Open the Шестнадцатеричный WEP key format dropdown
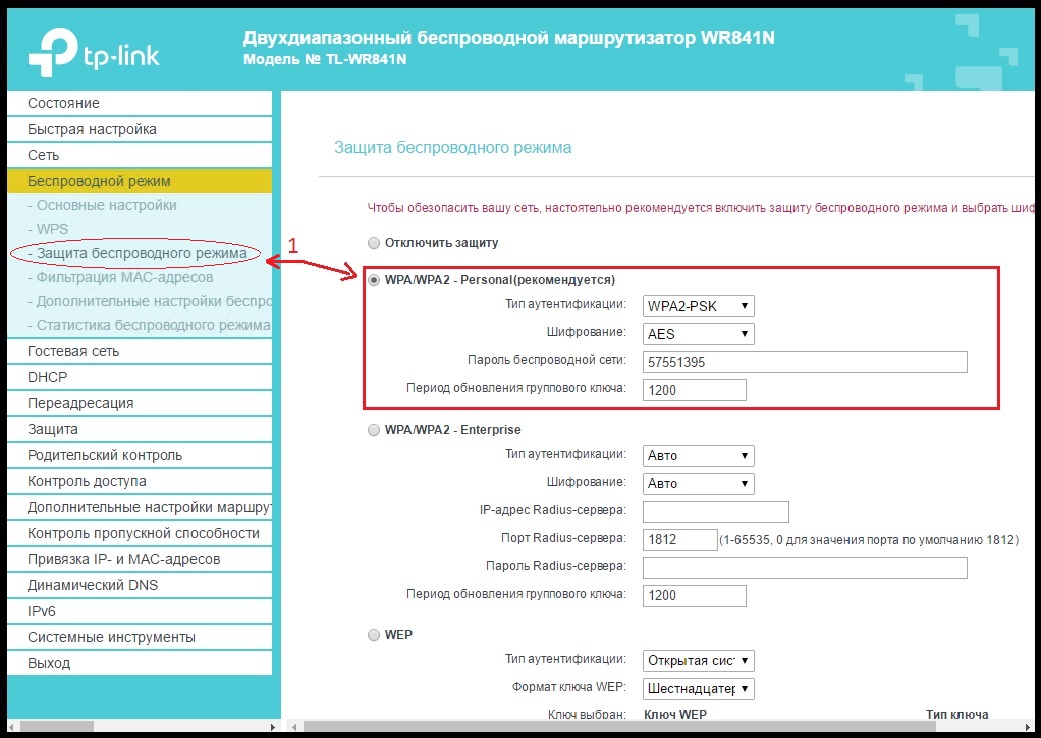 (x=698, y=688)
